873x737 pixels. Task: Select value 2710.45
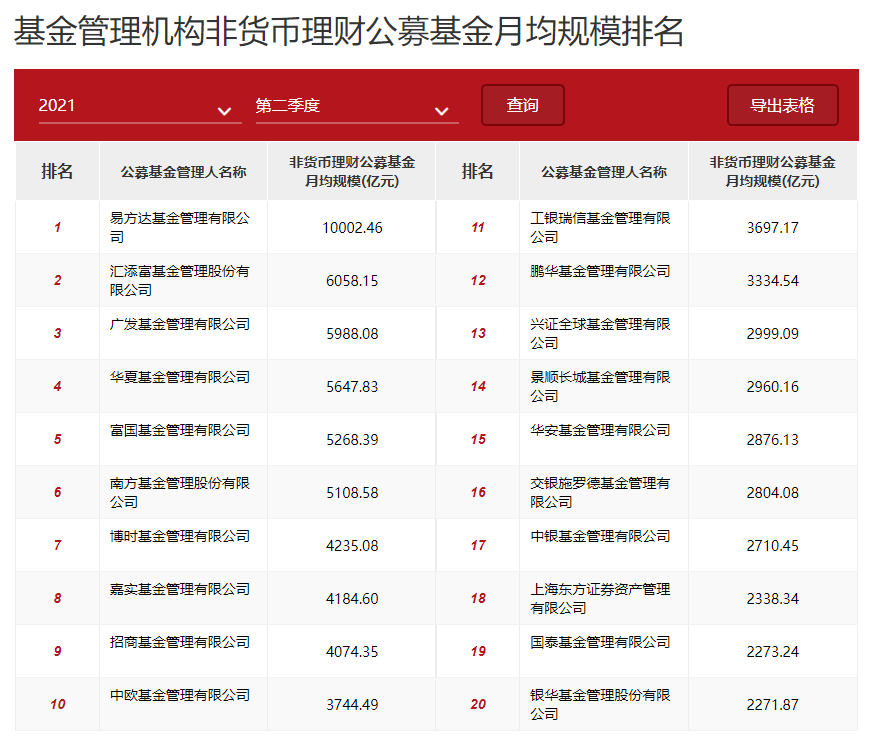(772, 546)
